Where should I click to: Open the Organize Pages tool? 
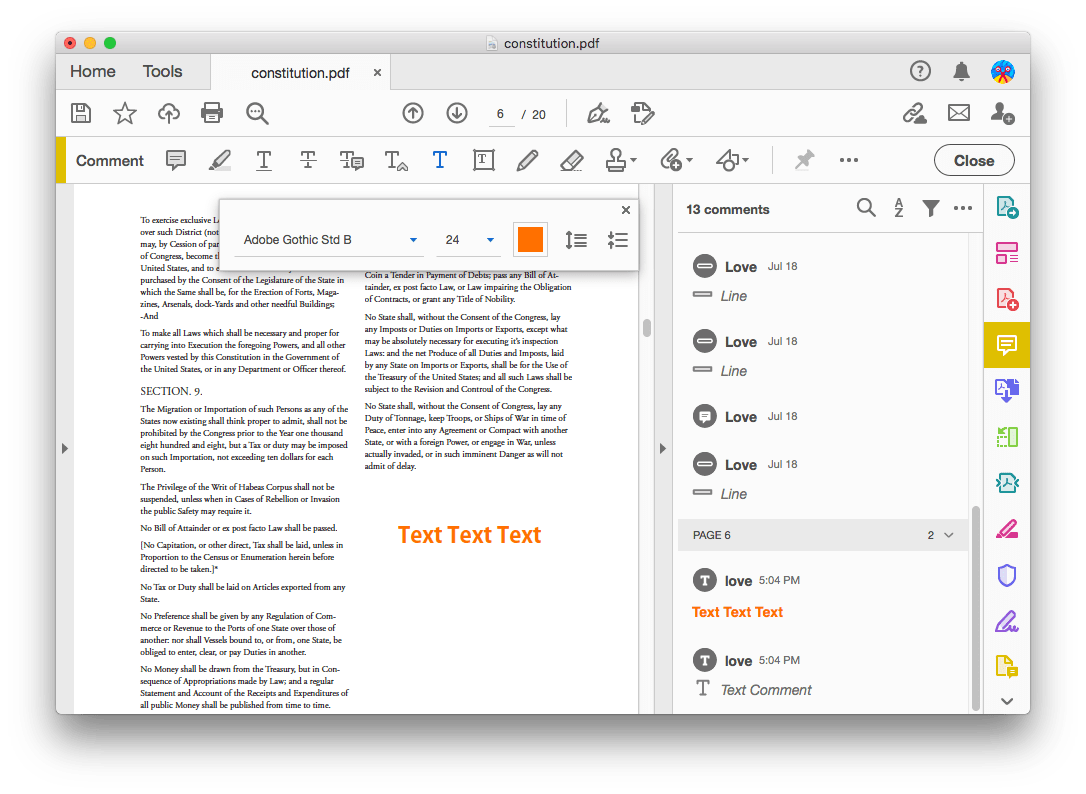[x=1007, y=253]
